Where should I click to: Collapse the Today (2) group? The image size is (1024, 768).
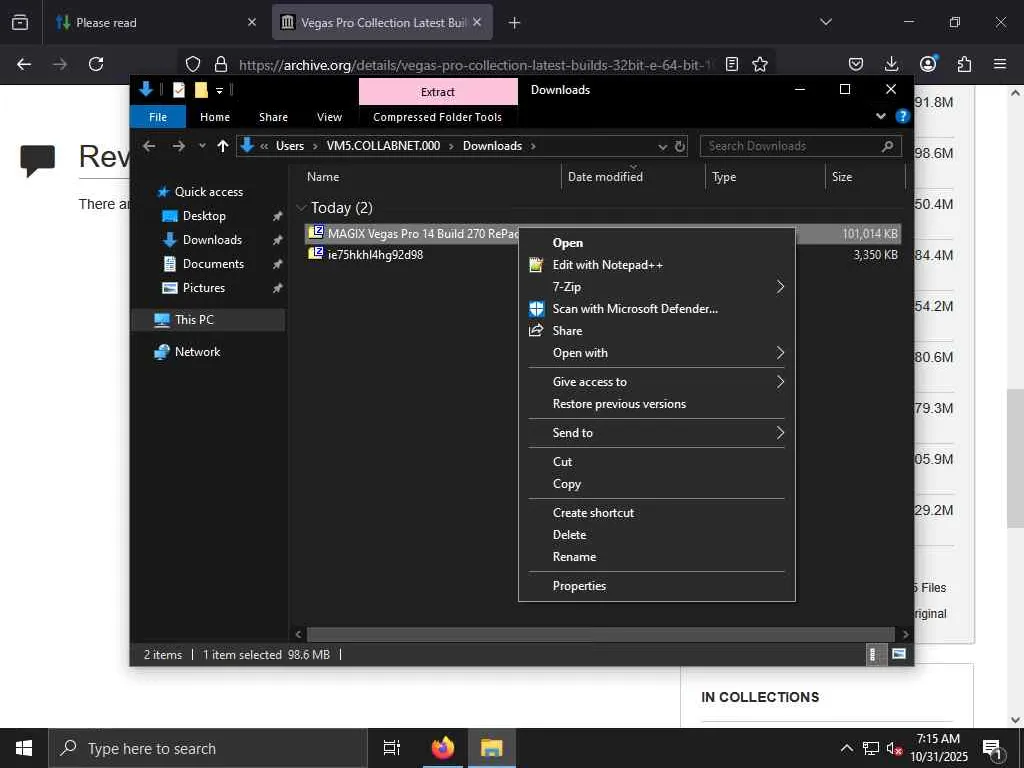tap(301, 208)
